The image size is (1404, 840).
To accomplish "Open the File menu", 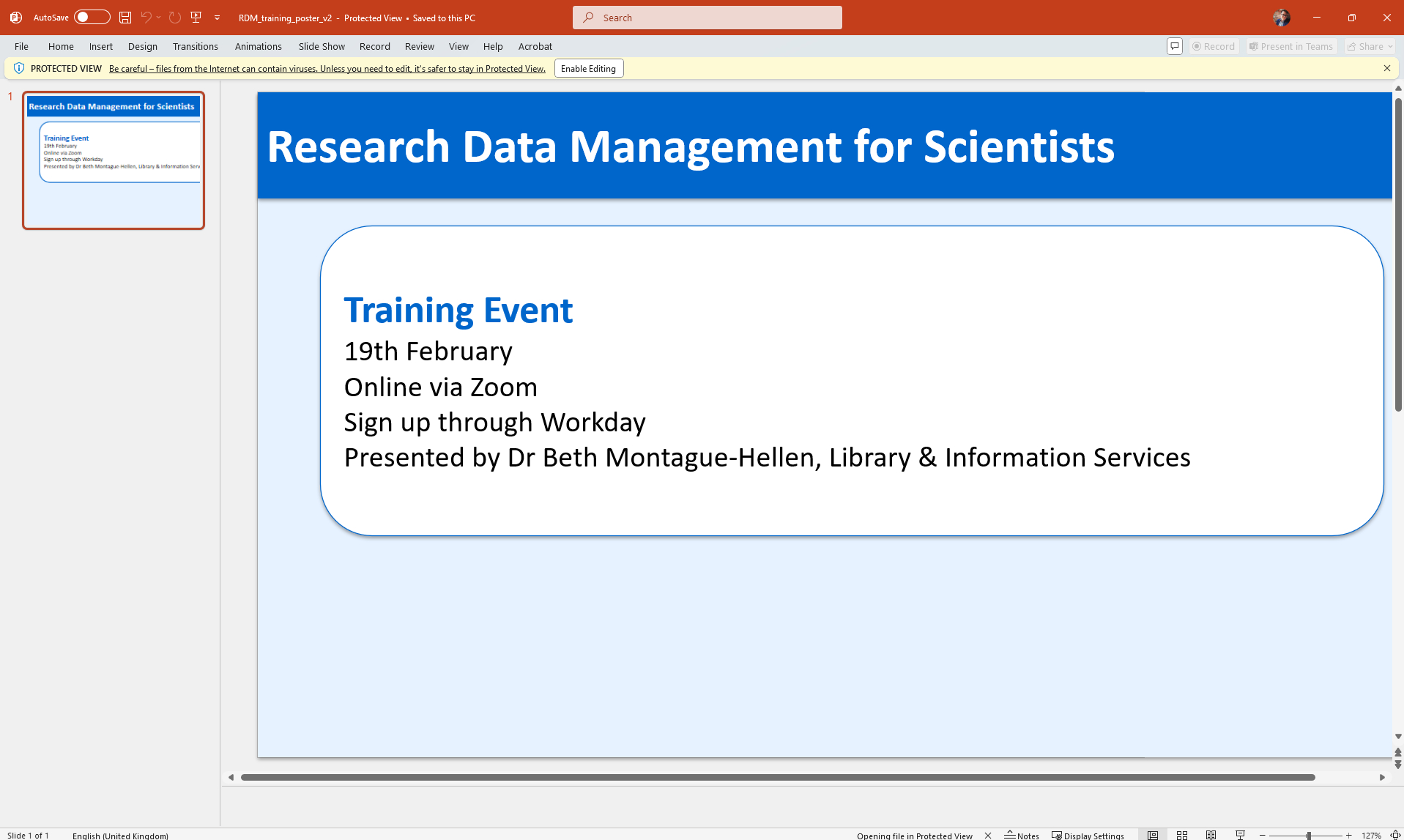I will [21, 46].
